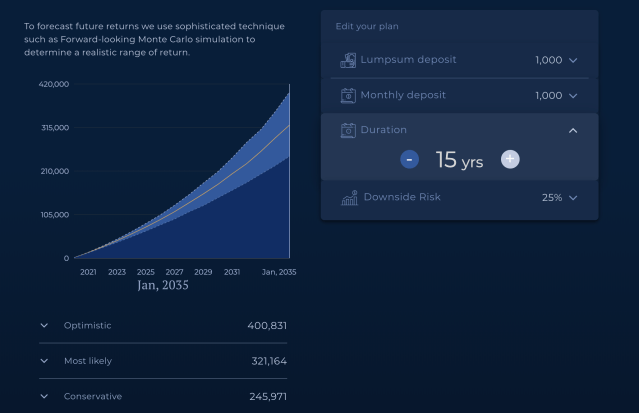Click the Lumpsum deposit money icon
639x413 pixels.
click(348, 60)
